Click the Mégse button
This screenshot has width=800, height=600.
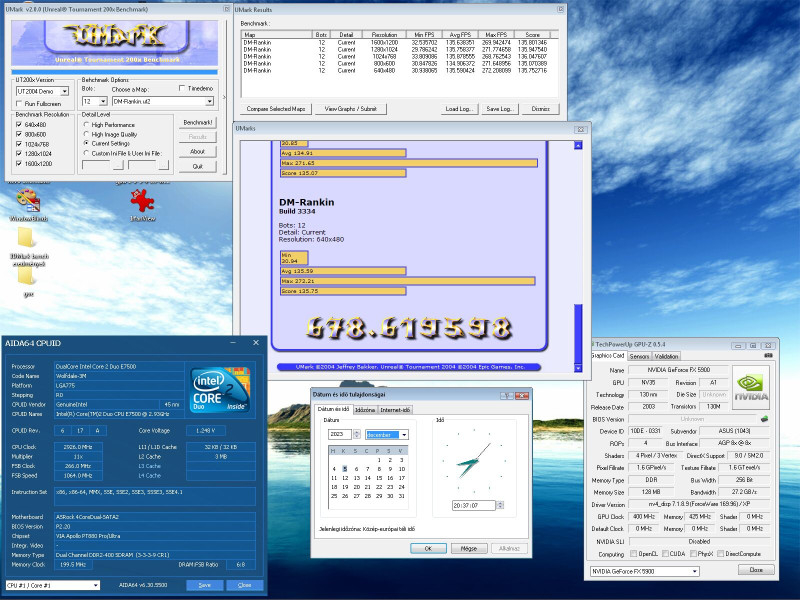[x=469, y=548]
